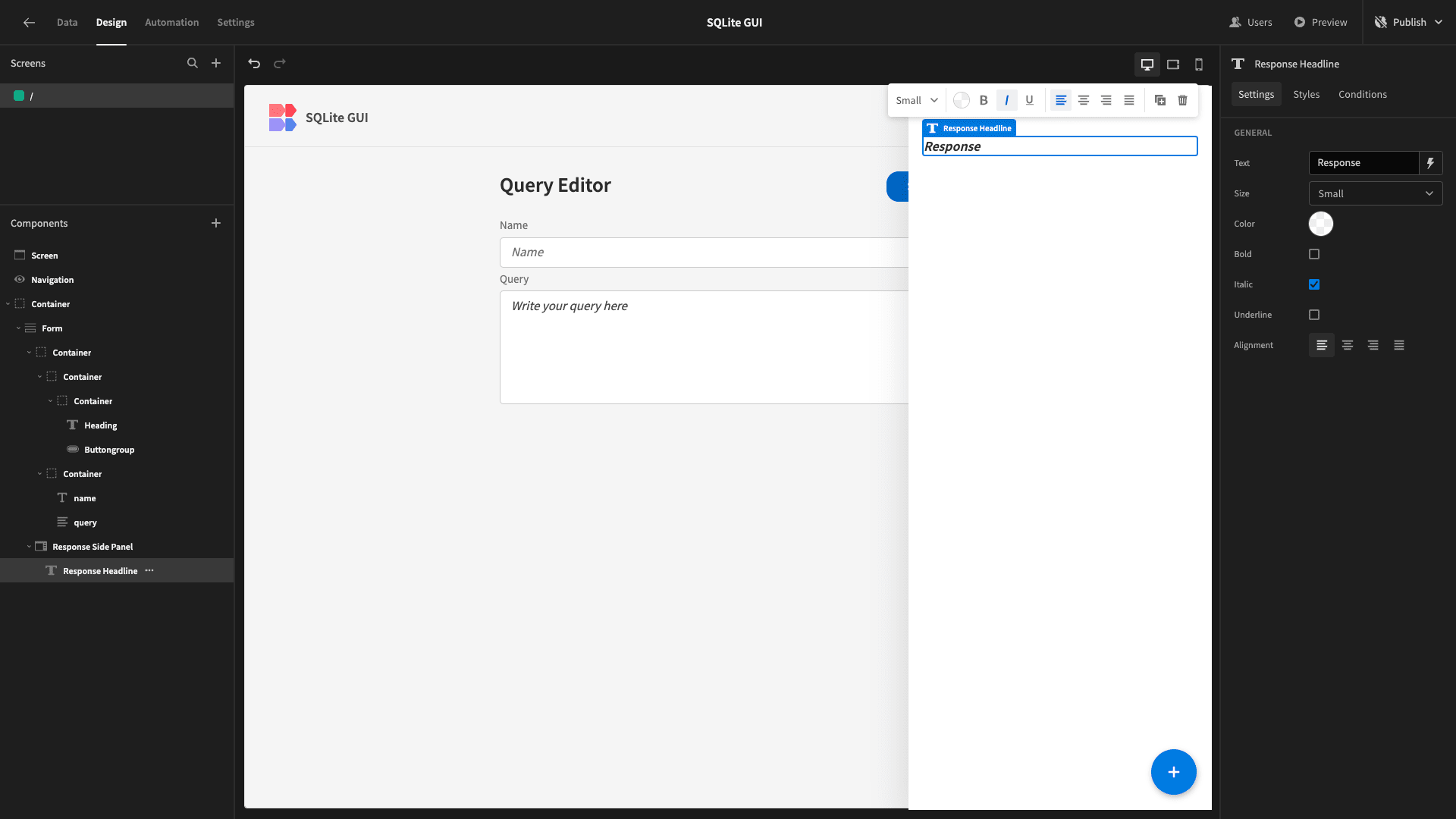Toggle bold in floating toolbar
Viewport: 1456px width, 819px height.
click(984, 100)
